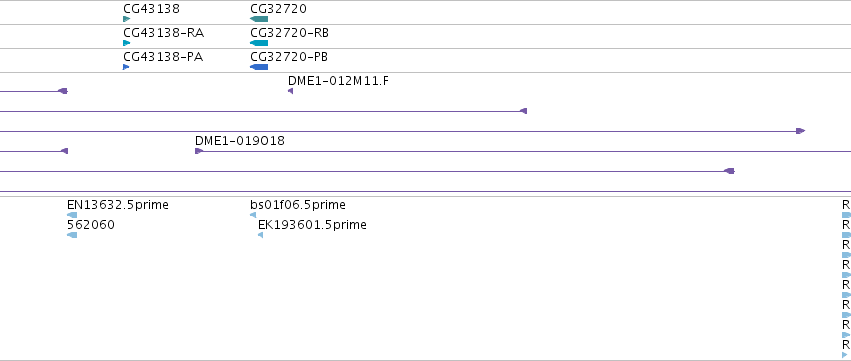Select the topmost light-blue arrow glyph at the right edge
Screen dimensions: 851x361
coord(846,215)
